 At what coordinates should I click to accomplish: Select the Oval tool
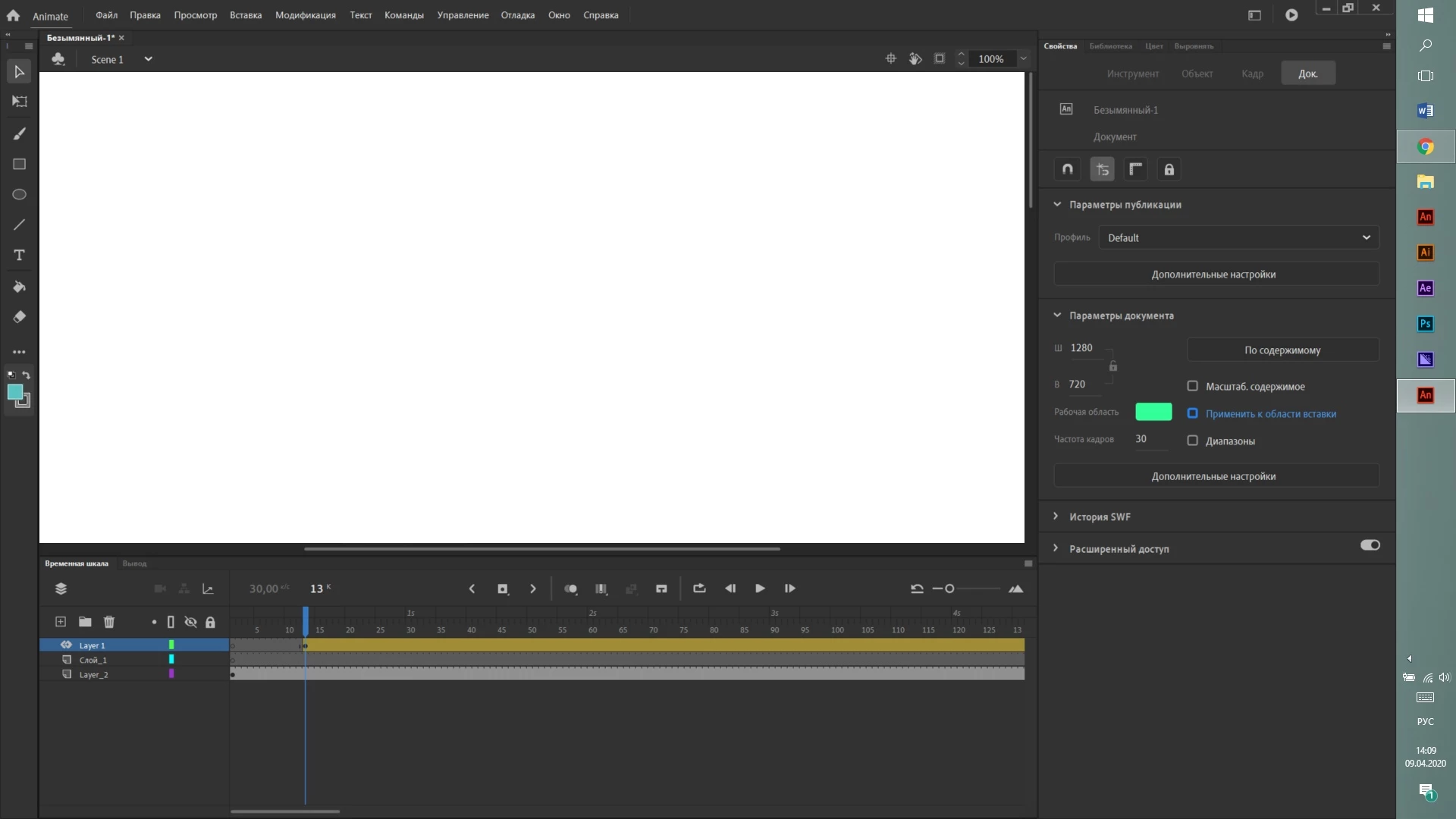pyautogui.click(x=20, y=195)
